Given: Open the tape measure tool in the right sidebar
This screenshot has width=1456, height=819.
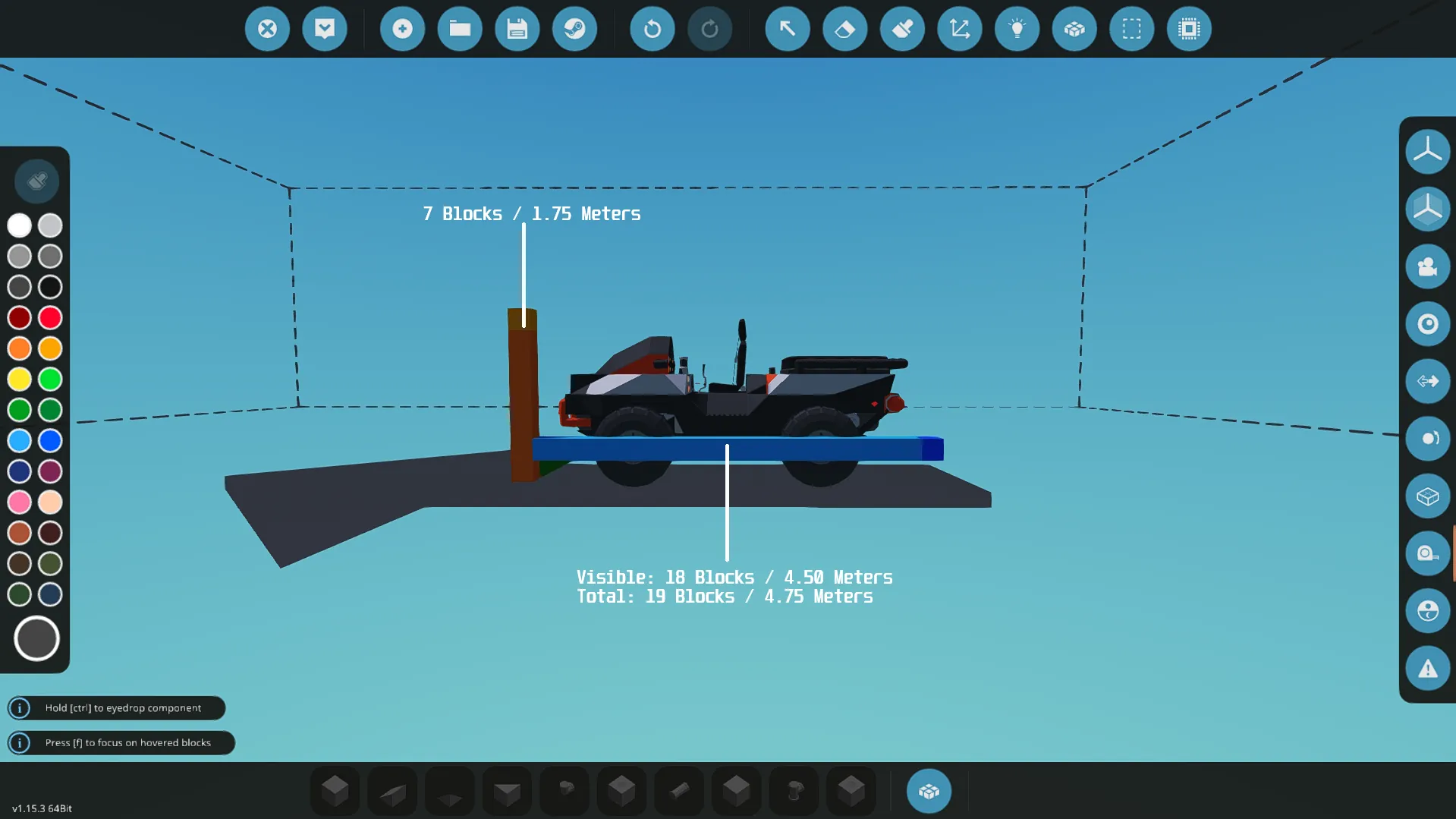Looking at the screenshot, I should coord(1427,553).
